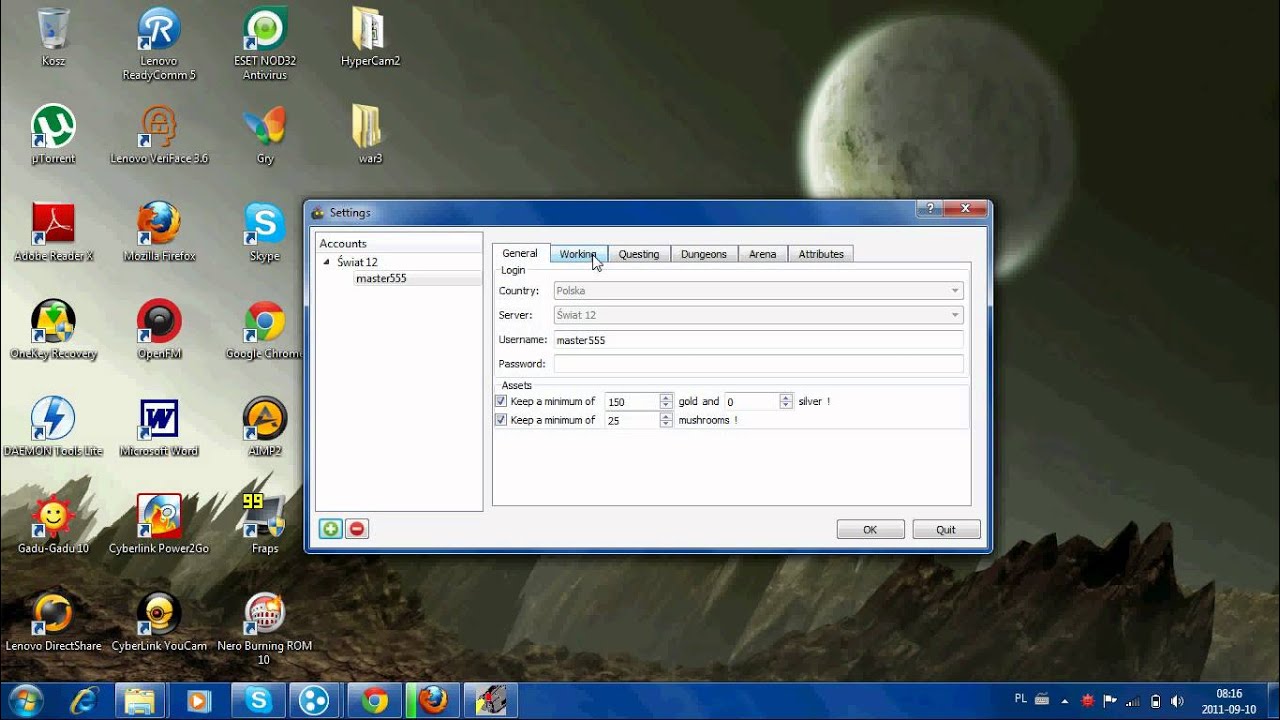Screen dimensions: 1280x720
Task: Open the µTorrent desktop icon
Action: pos(53,127)
